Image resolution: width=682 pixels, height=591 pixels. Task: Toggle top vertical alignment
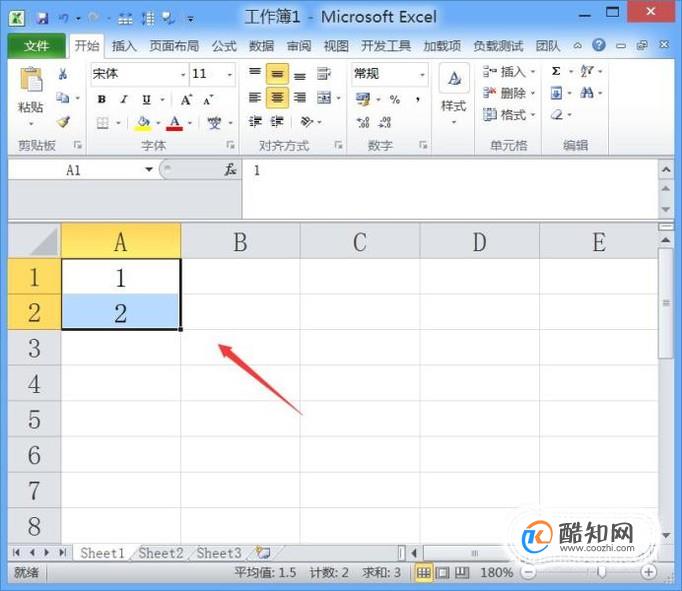(x=255, y=72)
